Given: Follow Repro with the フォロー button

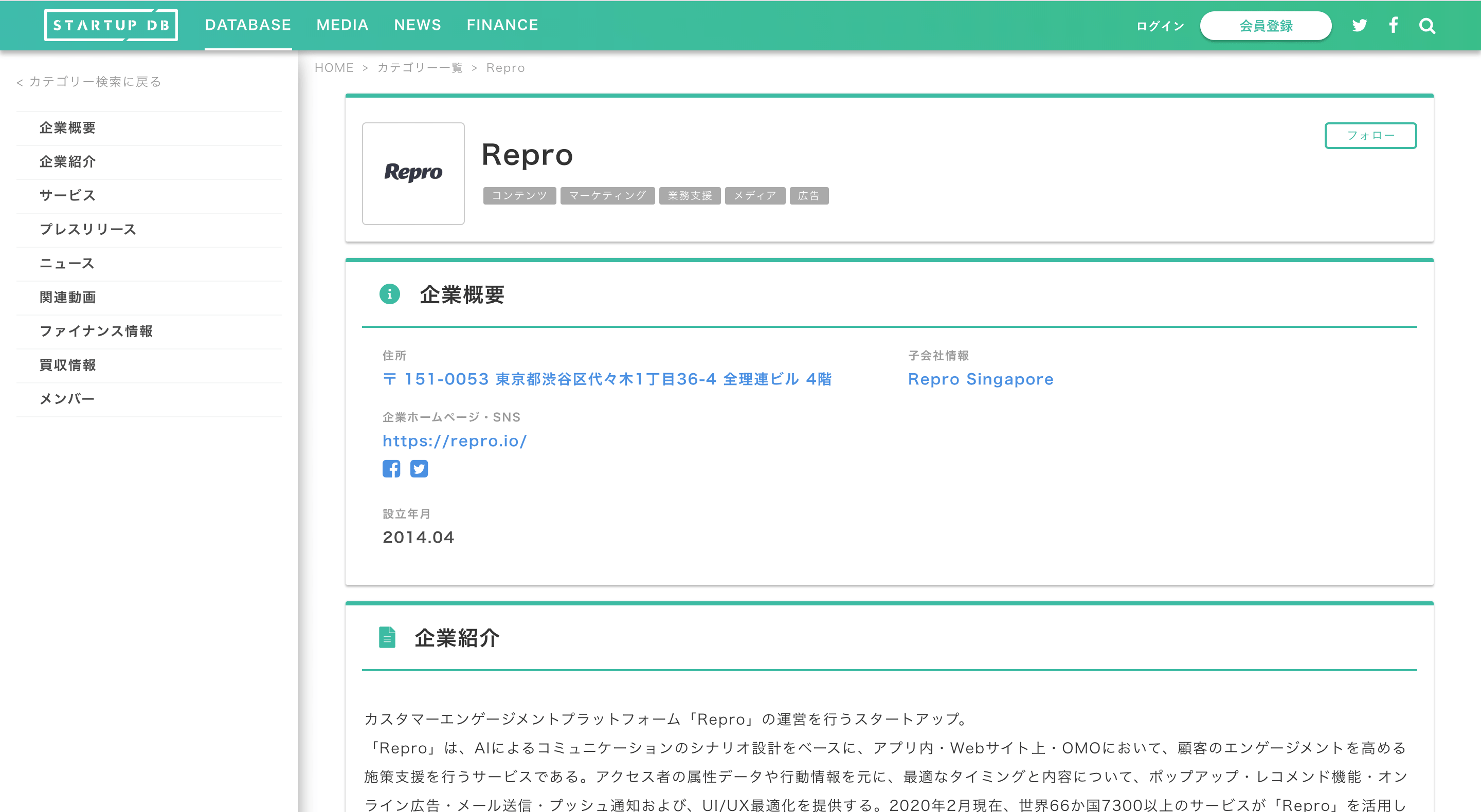Looking at the screenshot, I should coord(1370,136).
